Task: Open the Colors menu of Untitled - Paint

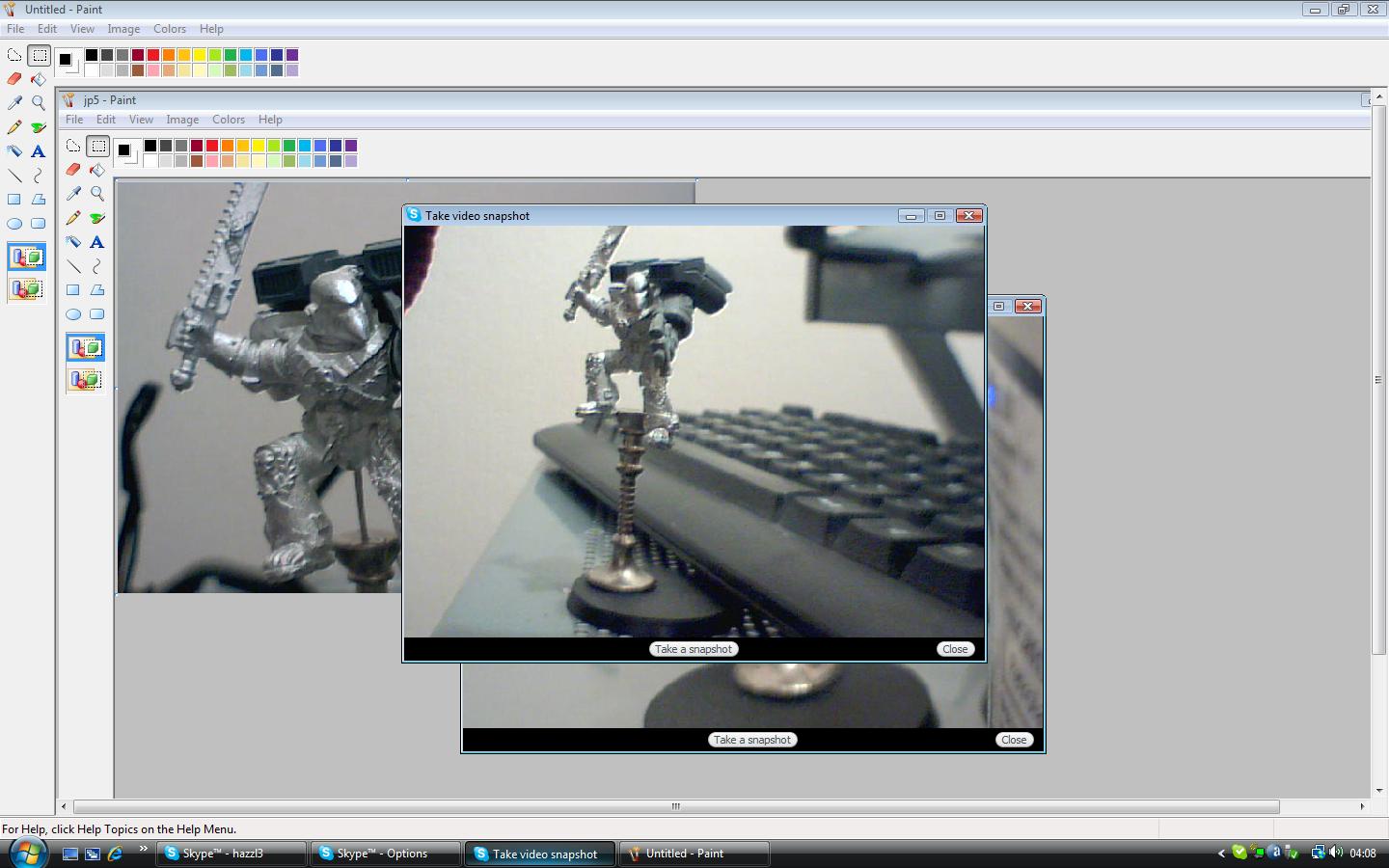Action: 169,29
